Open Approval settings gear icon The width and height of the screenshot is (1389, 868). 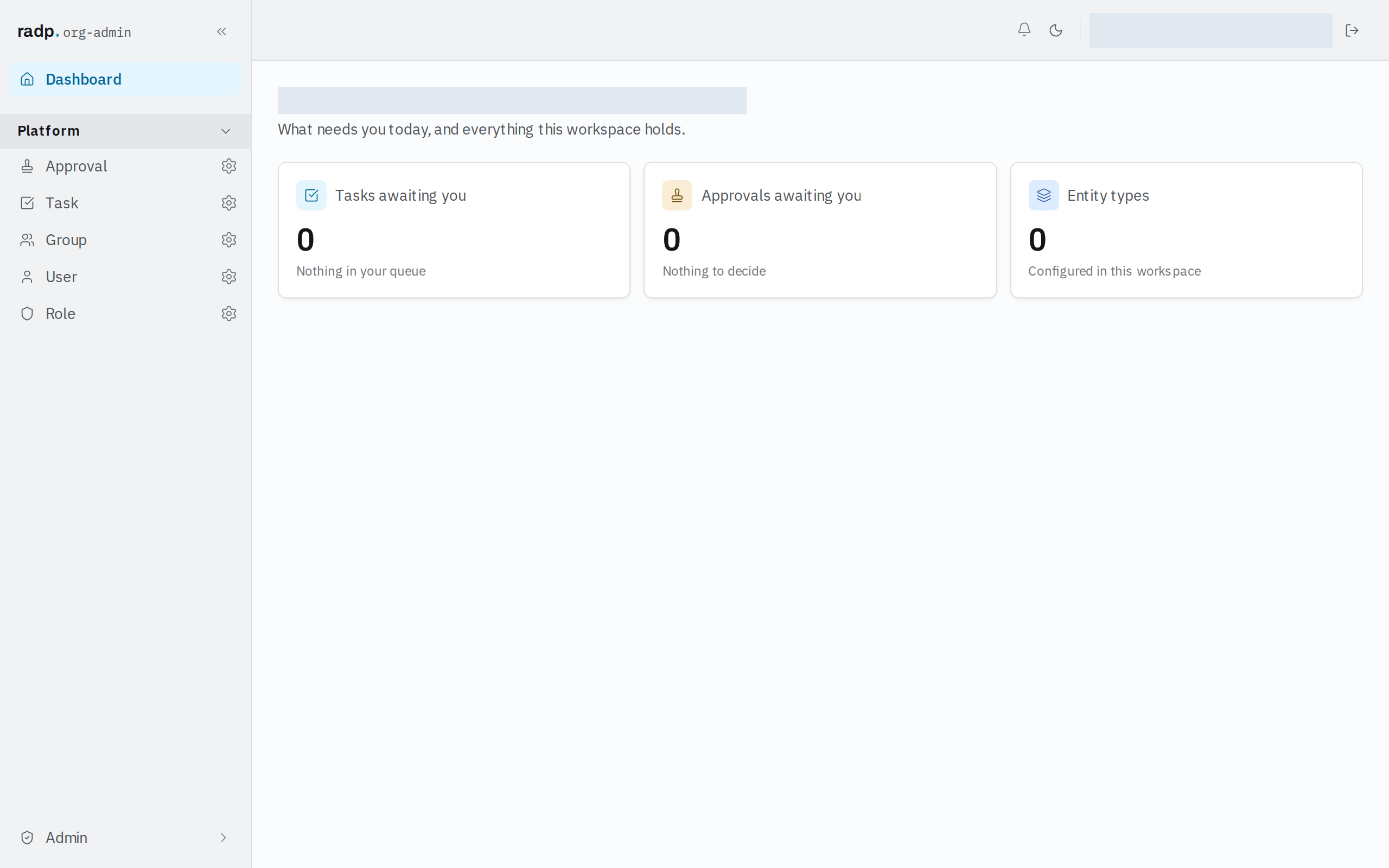(x=229, y=166)
